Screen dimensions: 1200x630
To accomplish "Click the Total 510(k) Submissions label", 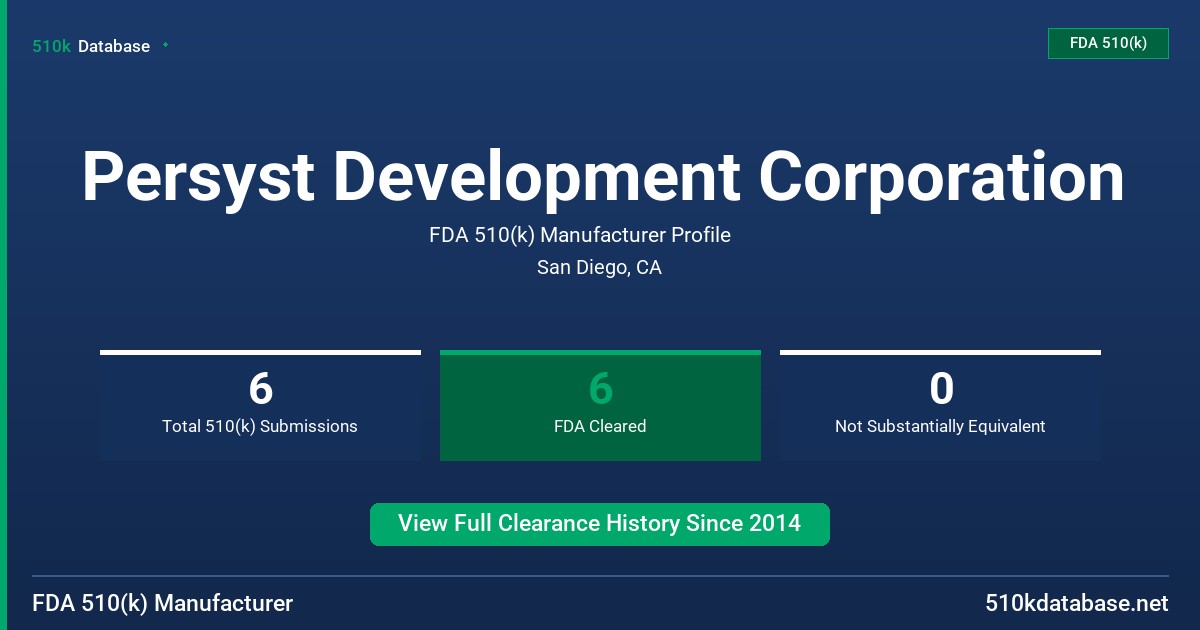I will [260, 426].
